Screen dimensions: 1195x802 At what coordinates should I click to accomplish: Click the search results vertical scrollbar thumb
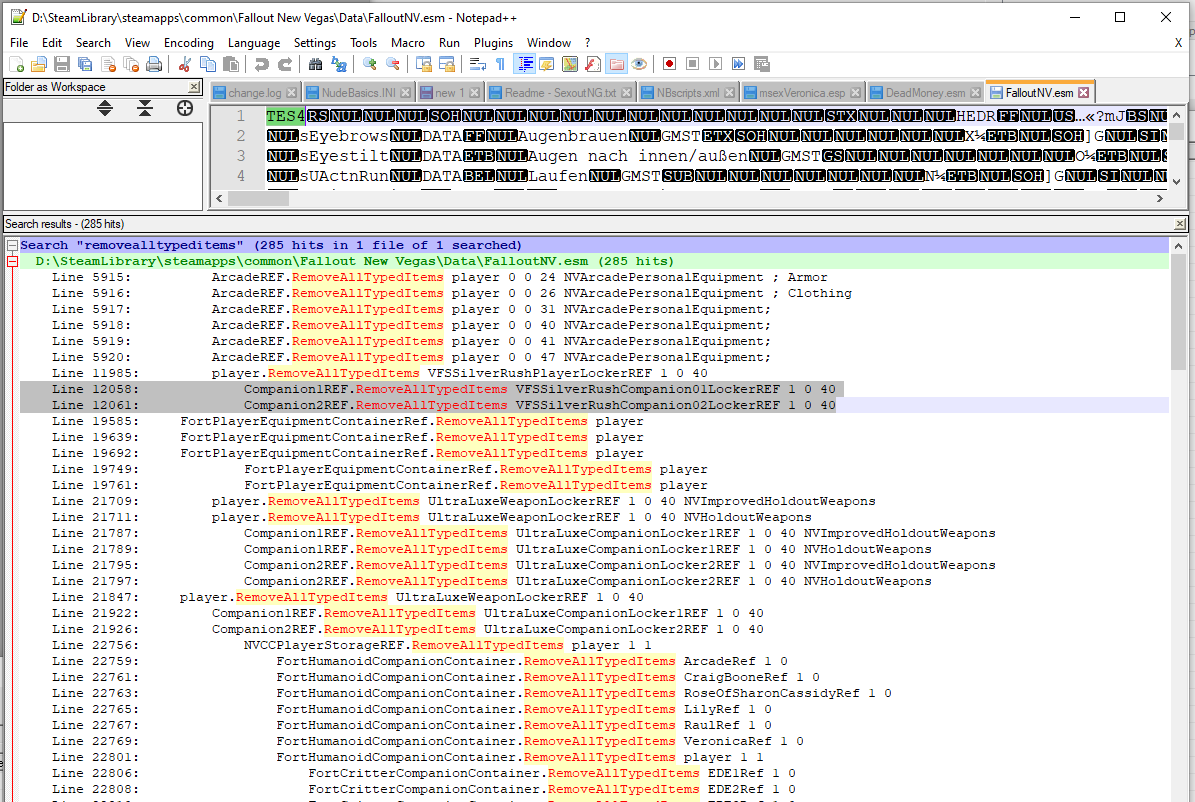[1177, 313]
